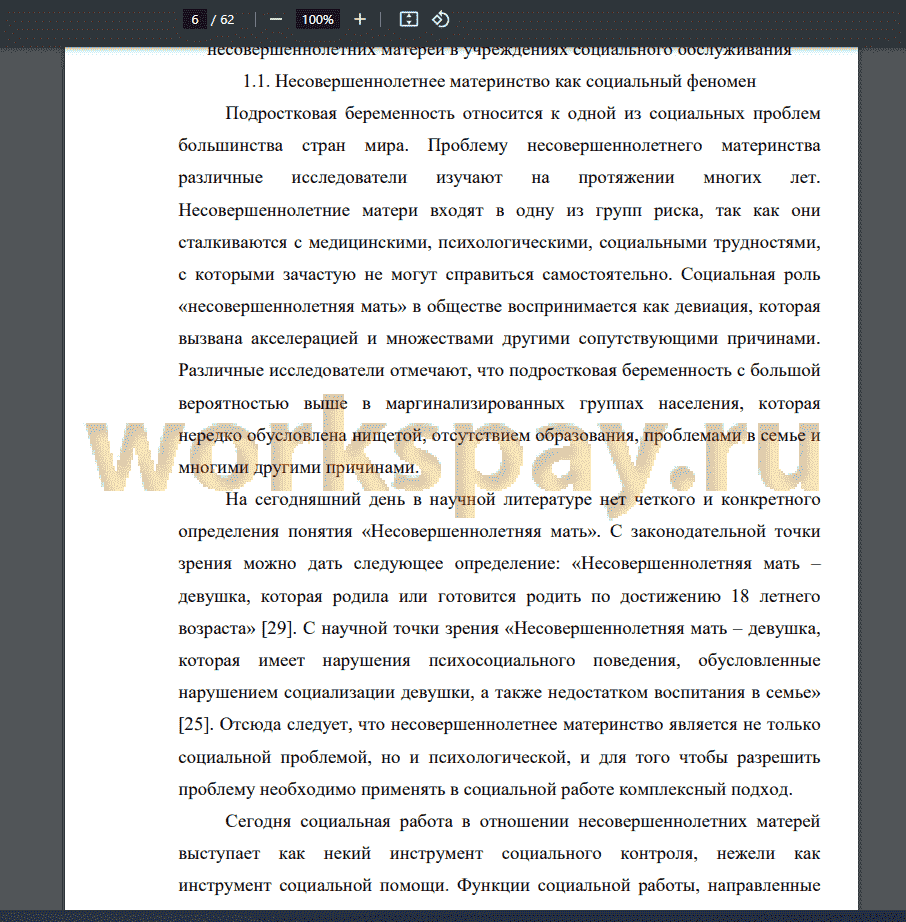Click the phrase 'Сегодня социальная работа'
The height and width of the screenshot is (922, 906).
coord(339,821)
